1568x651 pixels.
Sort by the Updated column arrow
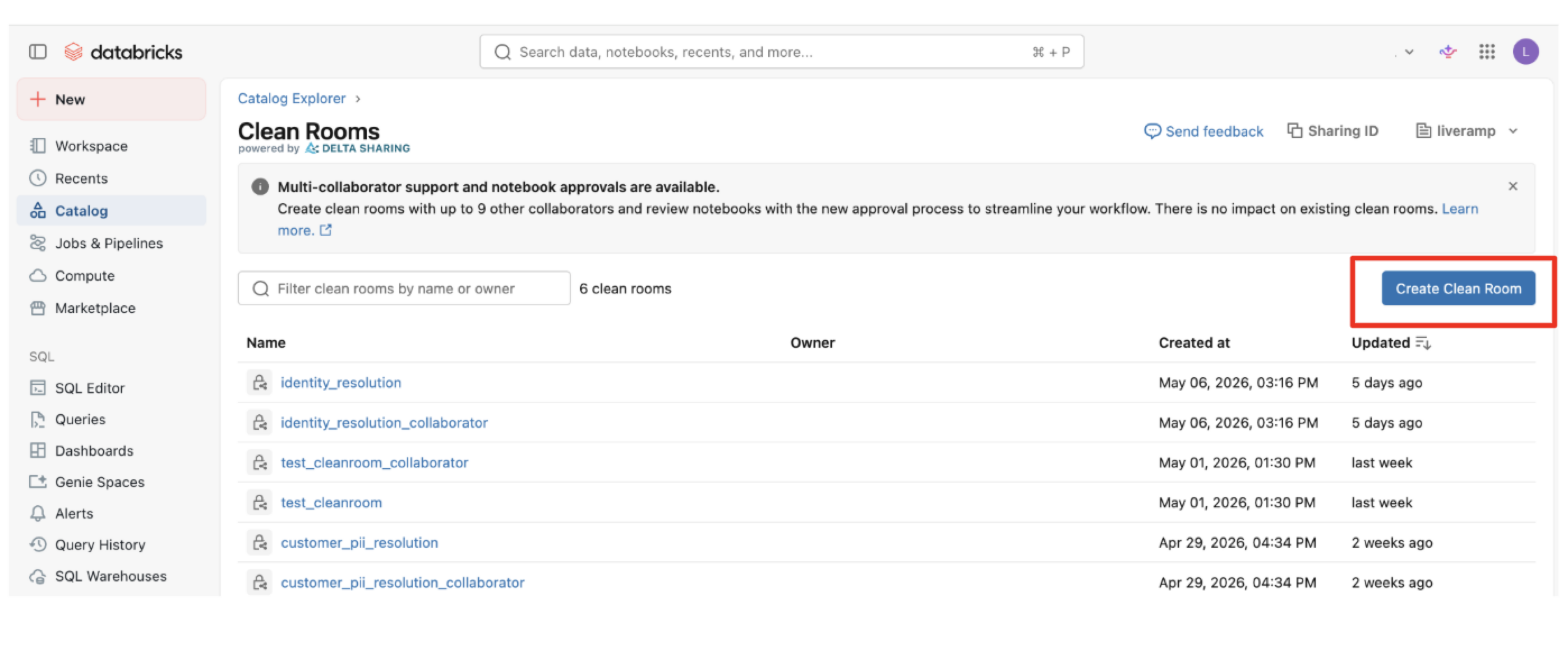(x=1423, y=343)
